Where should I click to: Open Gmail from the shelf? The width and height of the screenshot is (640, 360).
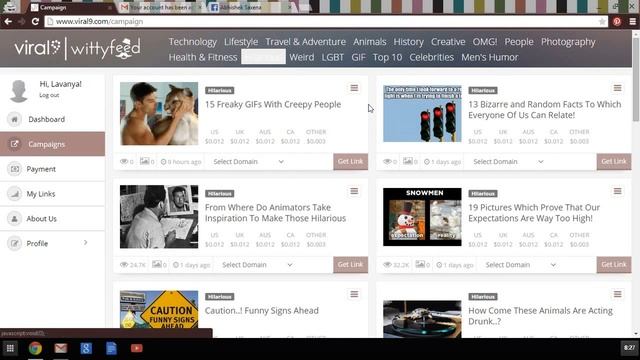60,348
